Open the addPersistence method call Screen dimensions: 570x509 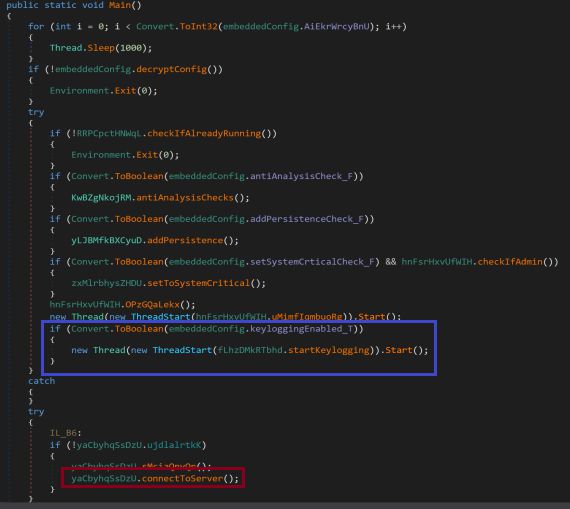coord(185,241)
